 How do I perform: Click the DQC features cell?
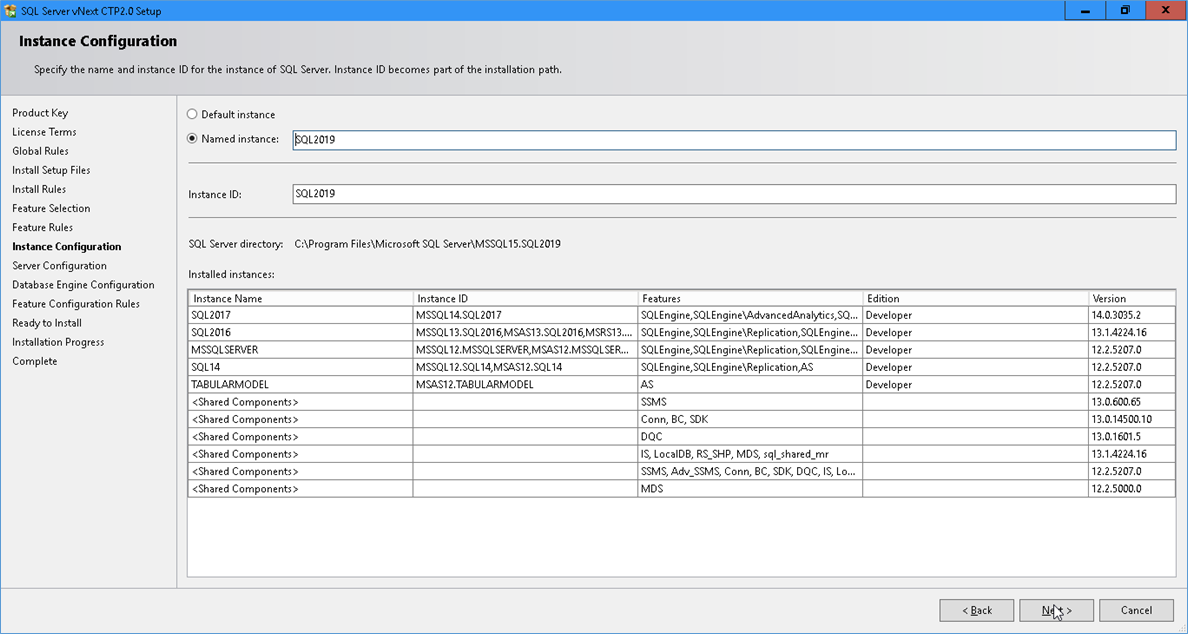[x=750, y=437]
